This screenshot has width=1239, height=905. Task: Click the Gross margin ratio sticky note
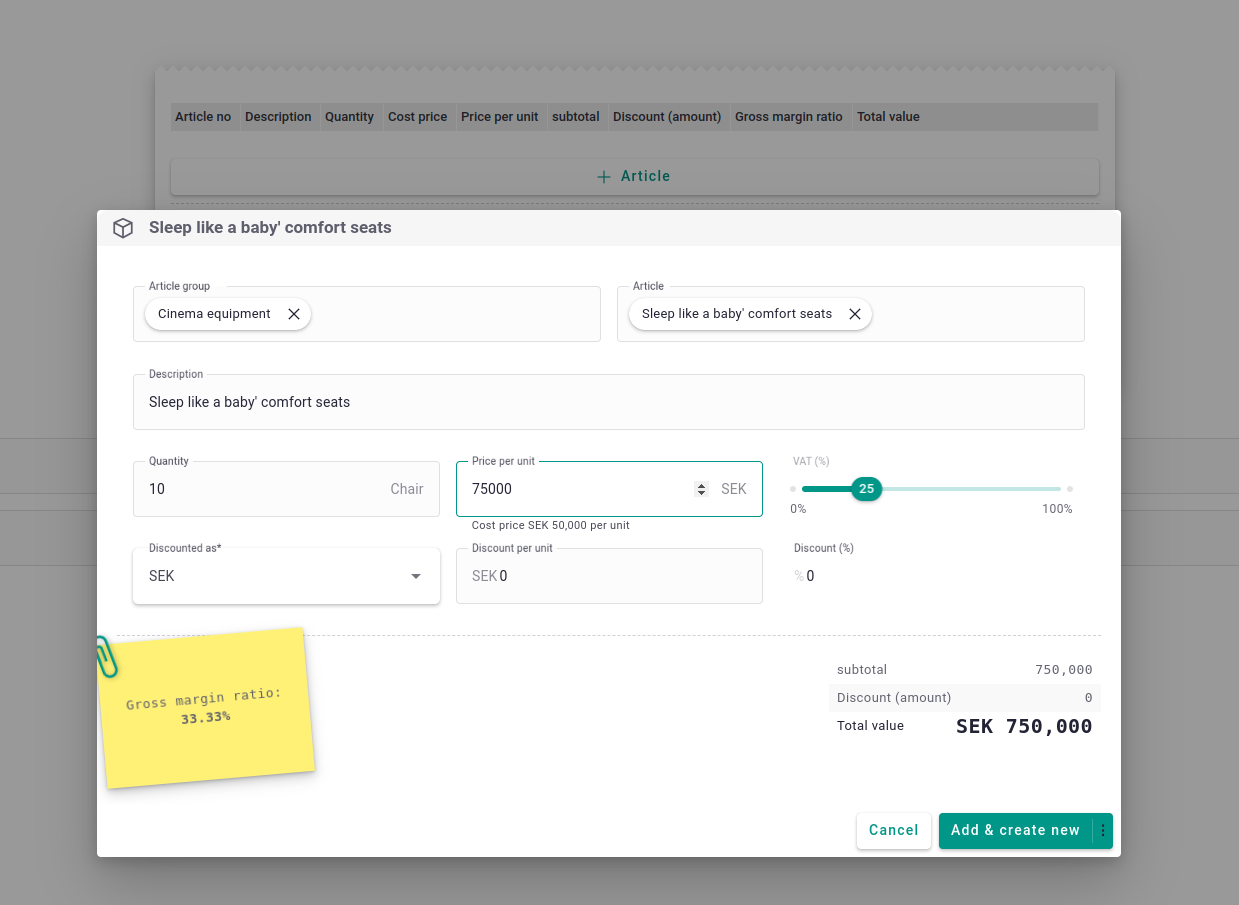207,710
